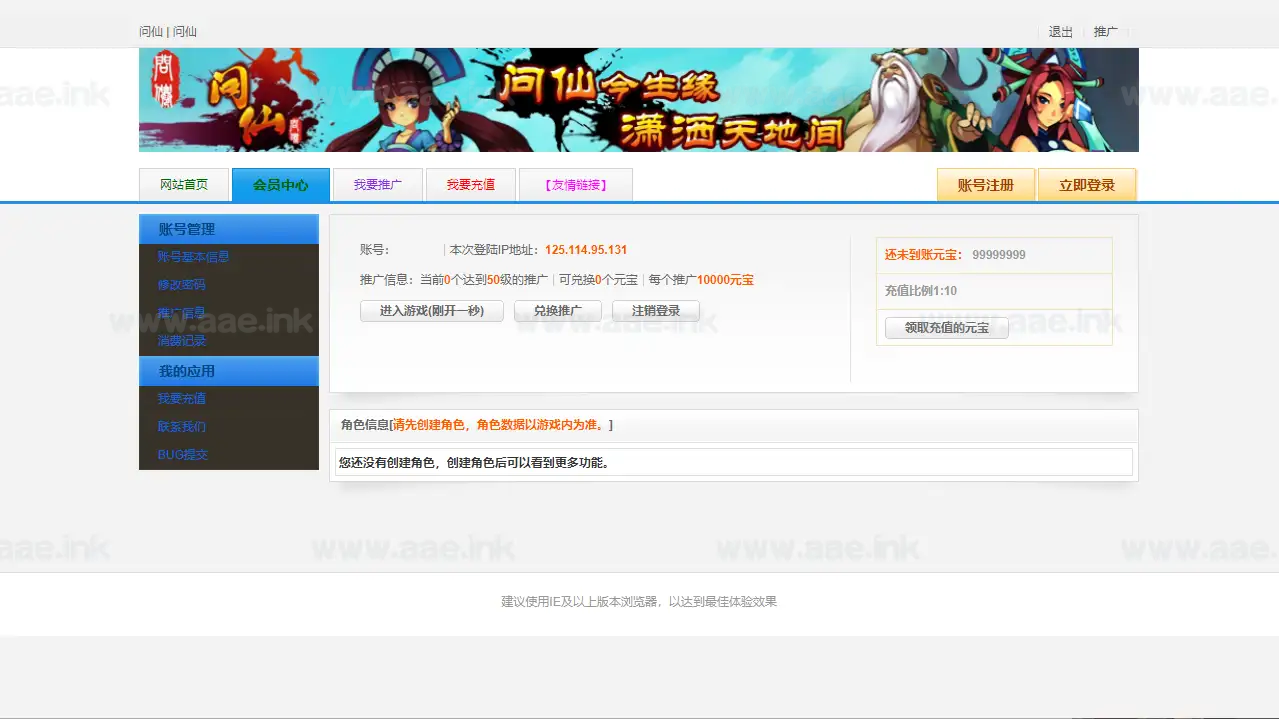Click the 建议使用IE及以上版本浏览器 footer text

[x=639, y=602]
